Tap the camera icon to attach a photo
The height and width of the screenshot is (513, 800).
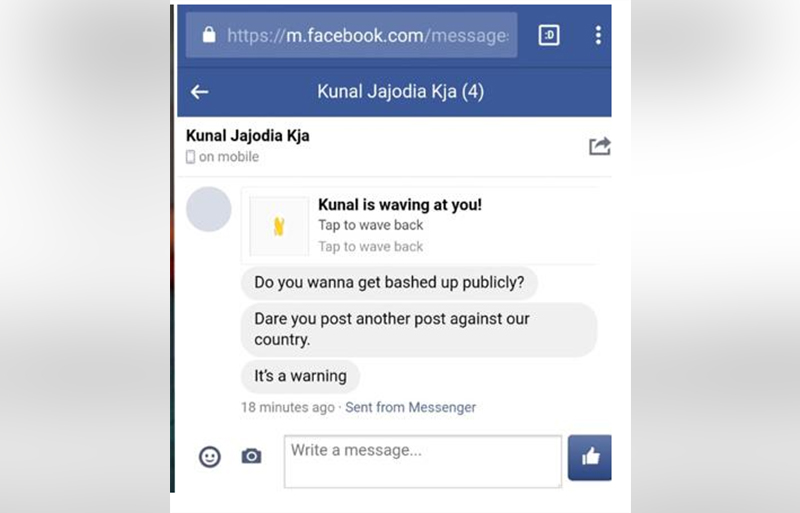coord(251,455)
